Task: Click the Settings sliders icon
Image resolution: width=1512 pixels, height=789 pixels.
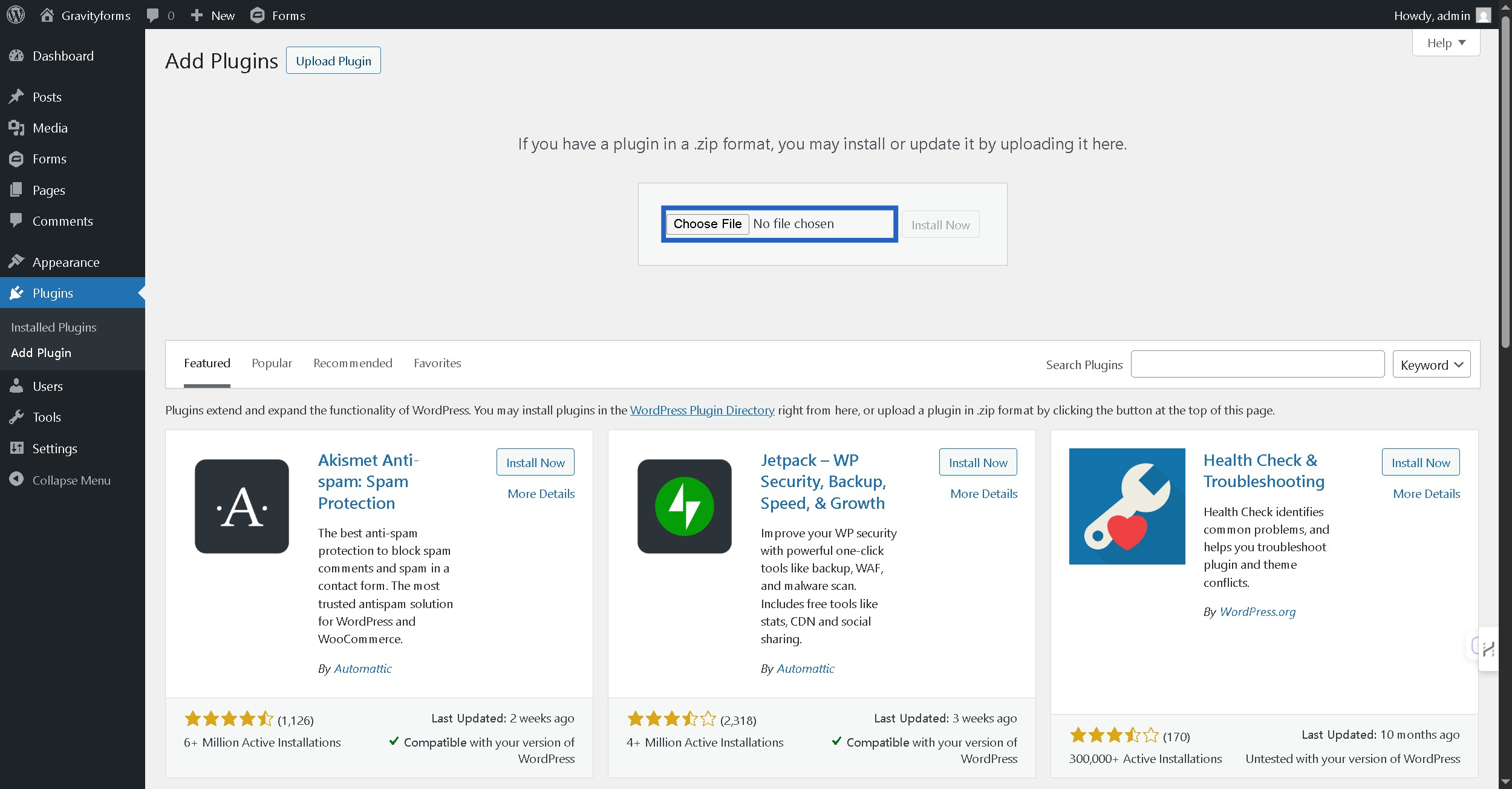Action: (16, 448)
